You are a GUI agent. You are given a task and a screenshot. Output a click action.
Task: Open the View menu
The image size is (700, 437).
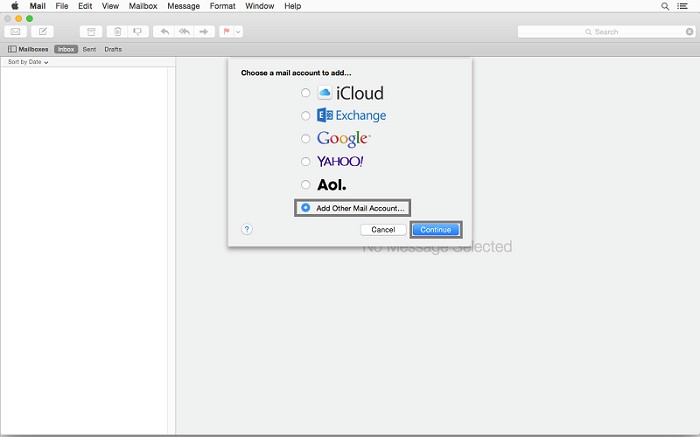coord(110,6)
